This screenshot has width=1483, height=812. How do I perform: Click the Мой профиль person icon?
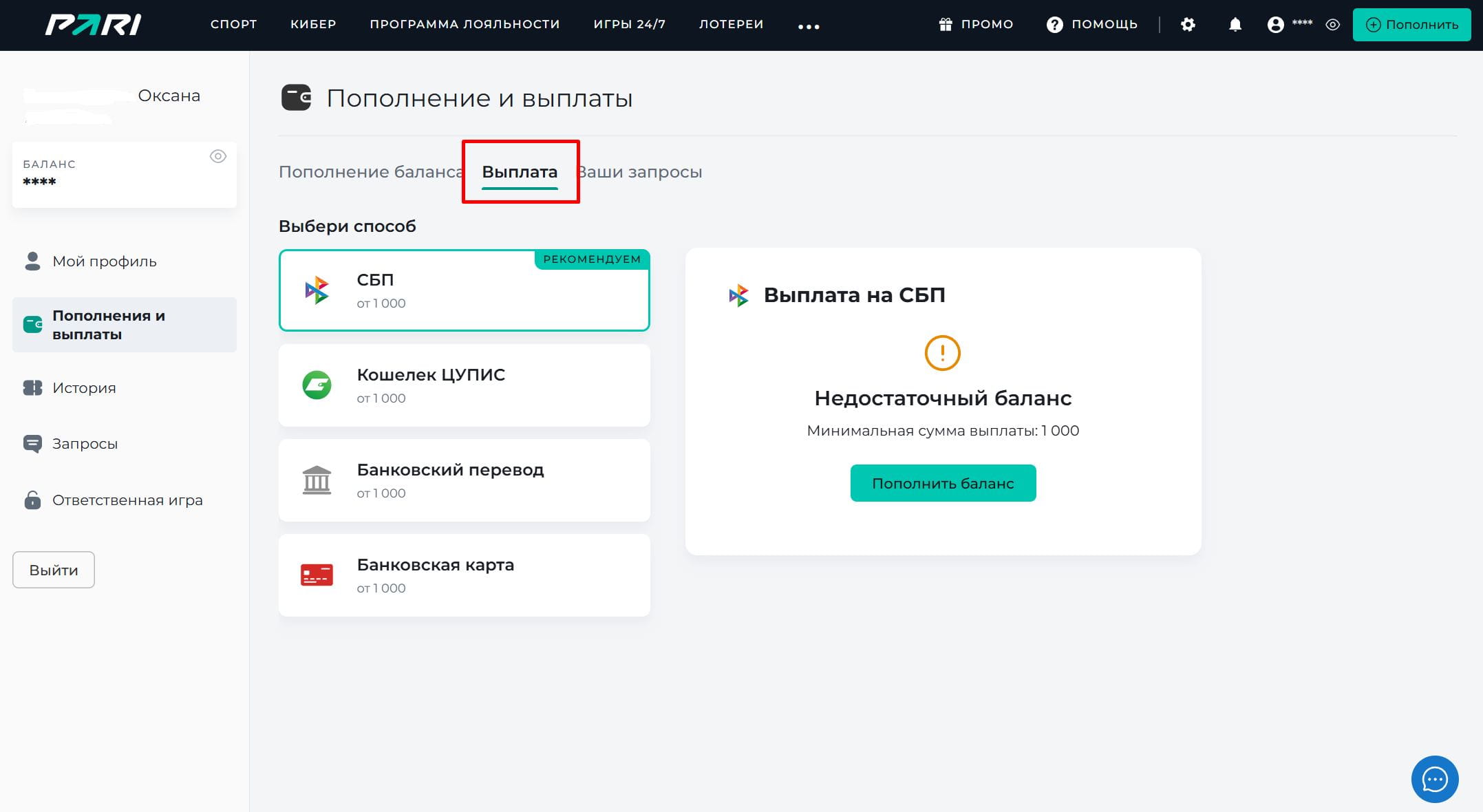(x=32, y=261)
